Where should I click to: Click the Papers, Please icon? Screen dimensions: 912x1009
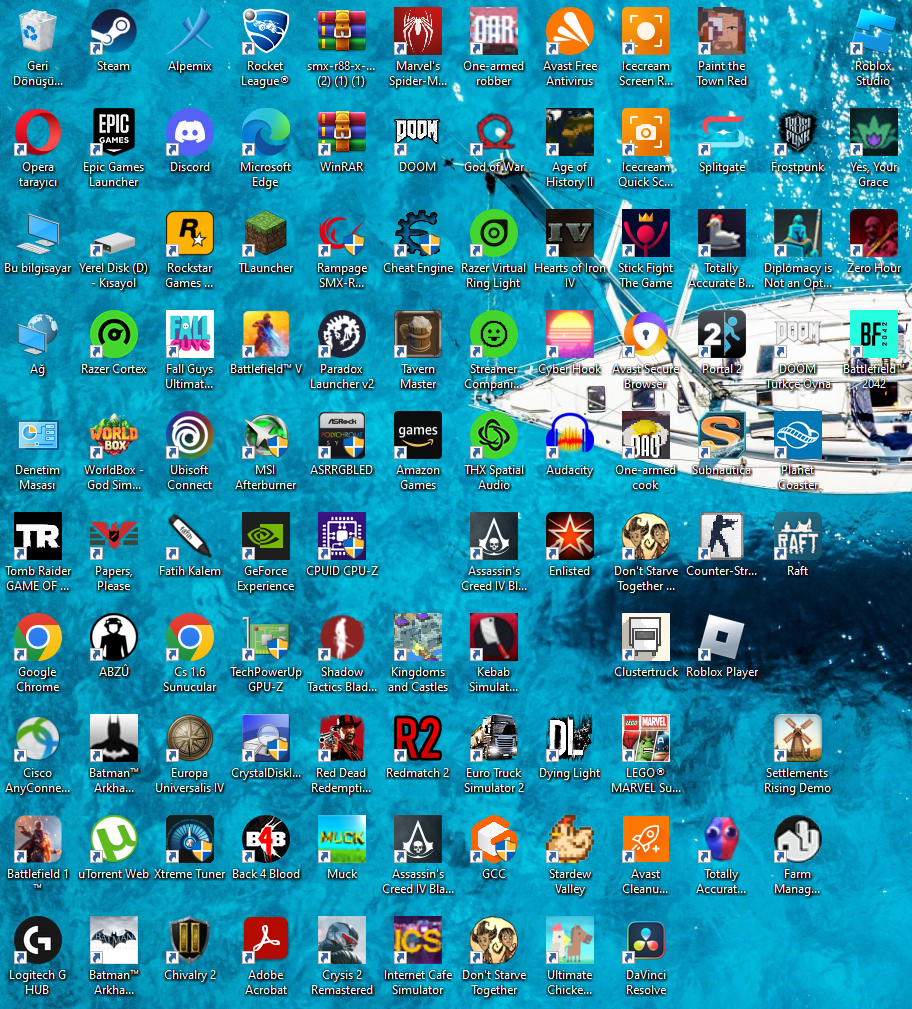tap(113, 537)
